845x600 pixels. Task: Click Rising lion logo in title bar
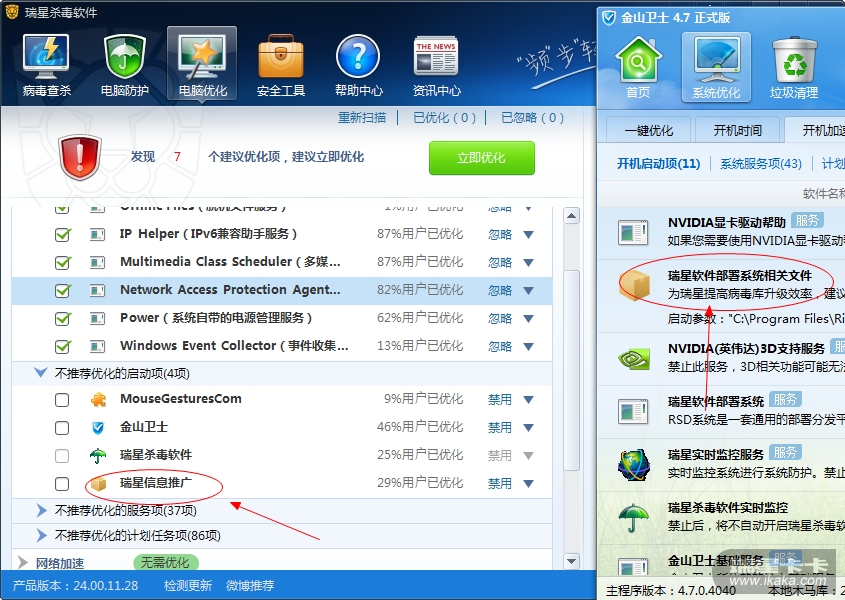[x=12, y=11]
